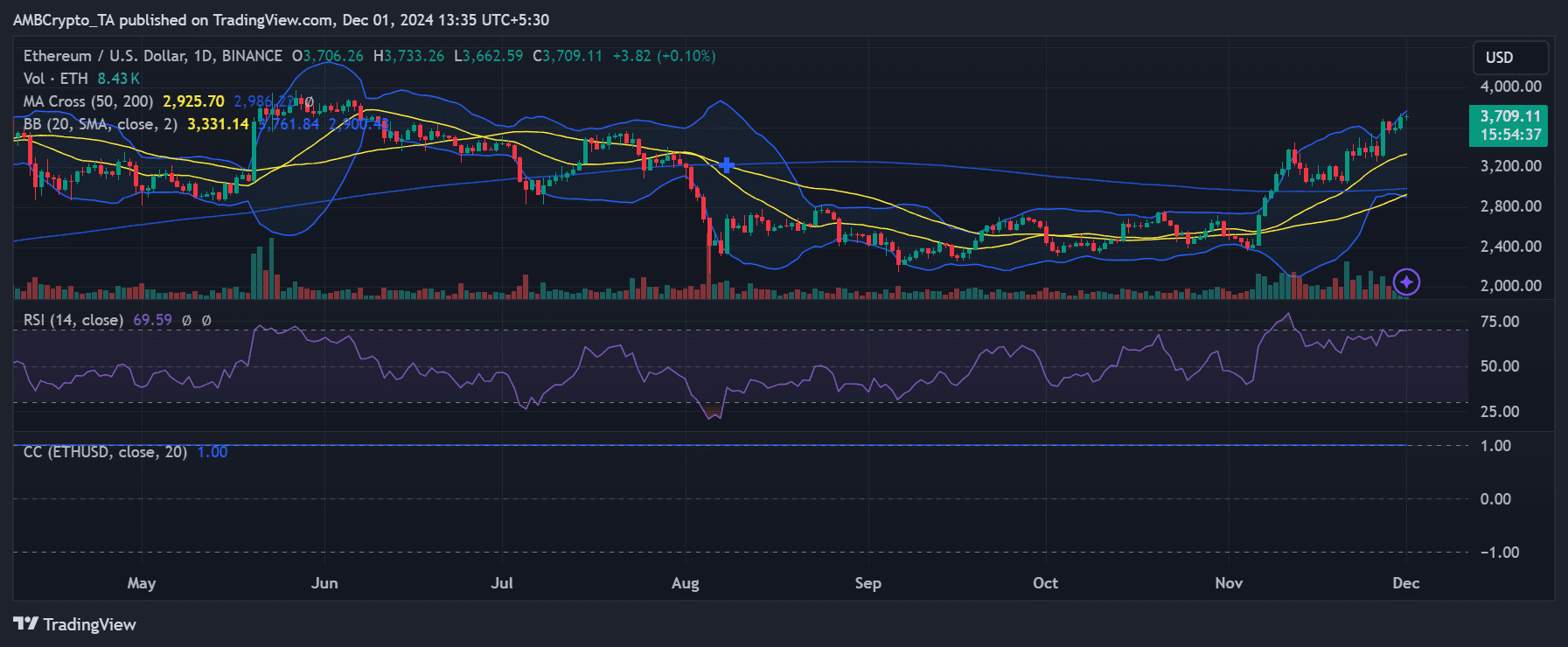The width and height of the screenshot is (1568, 647).
Task: Click the 4,000.00 level on price scale
Action: (1510, 87)
